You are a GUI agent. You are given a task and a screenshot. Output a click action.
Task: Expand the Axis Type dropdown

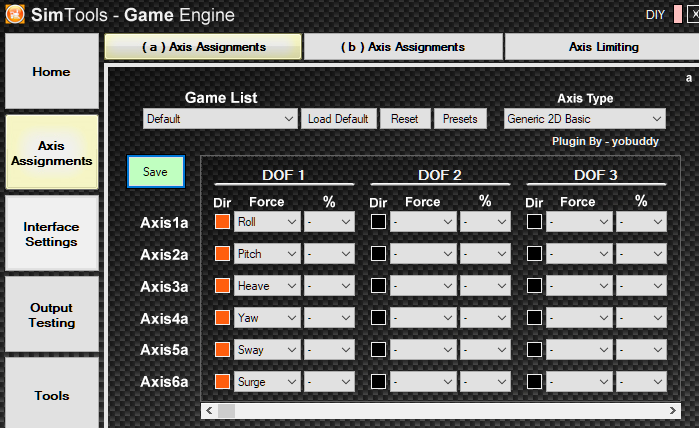click(584, 119)
